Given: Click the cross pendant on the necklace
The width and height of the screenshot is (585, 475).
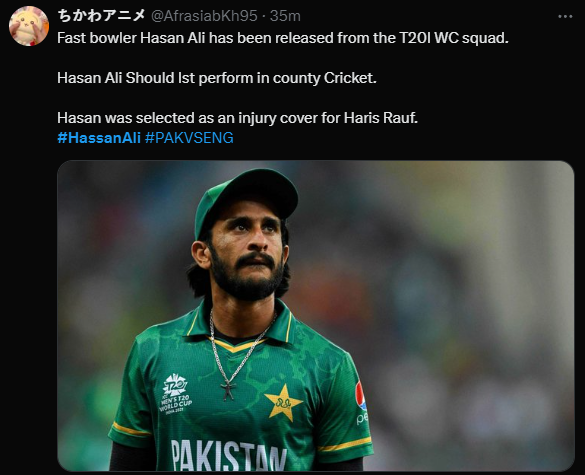Looking at the screenshot, I should click(228, 390).
